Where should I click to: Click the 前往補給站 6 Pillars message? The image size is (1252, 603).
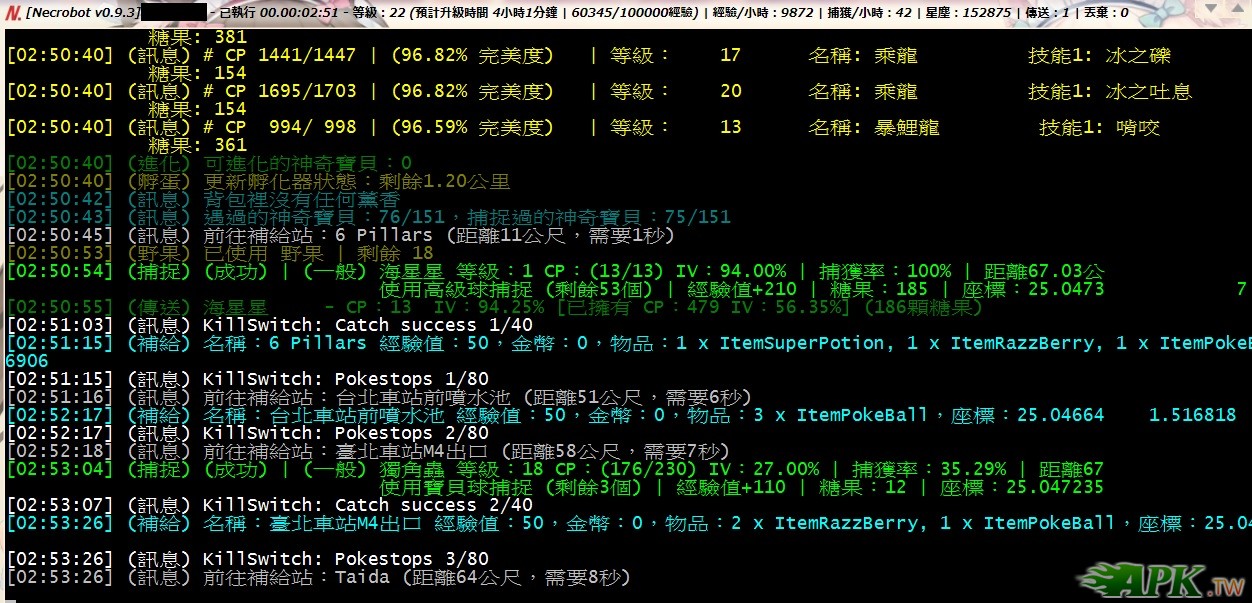click(340, 236)
